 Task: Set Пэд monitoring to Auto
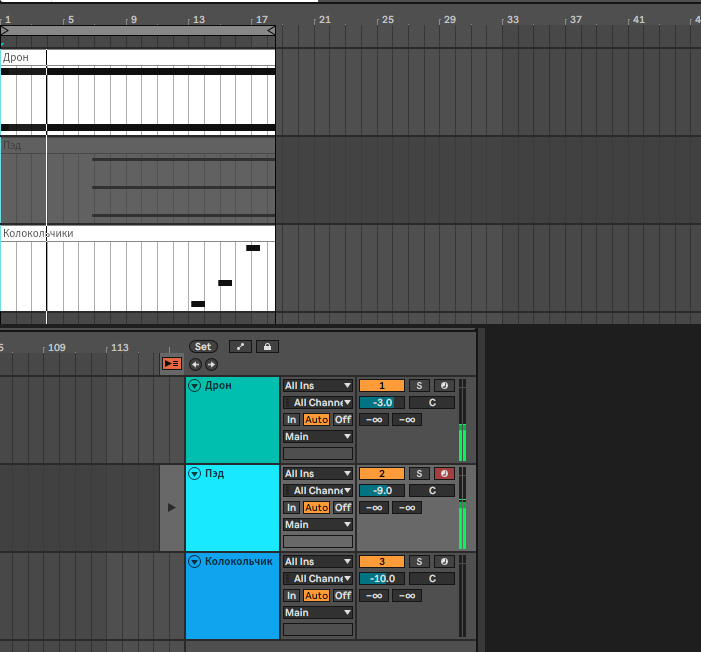[317, 508]
